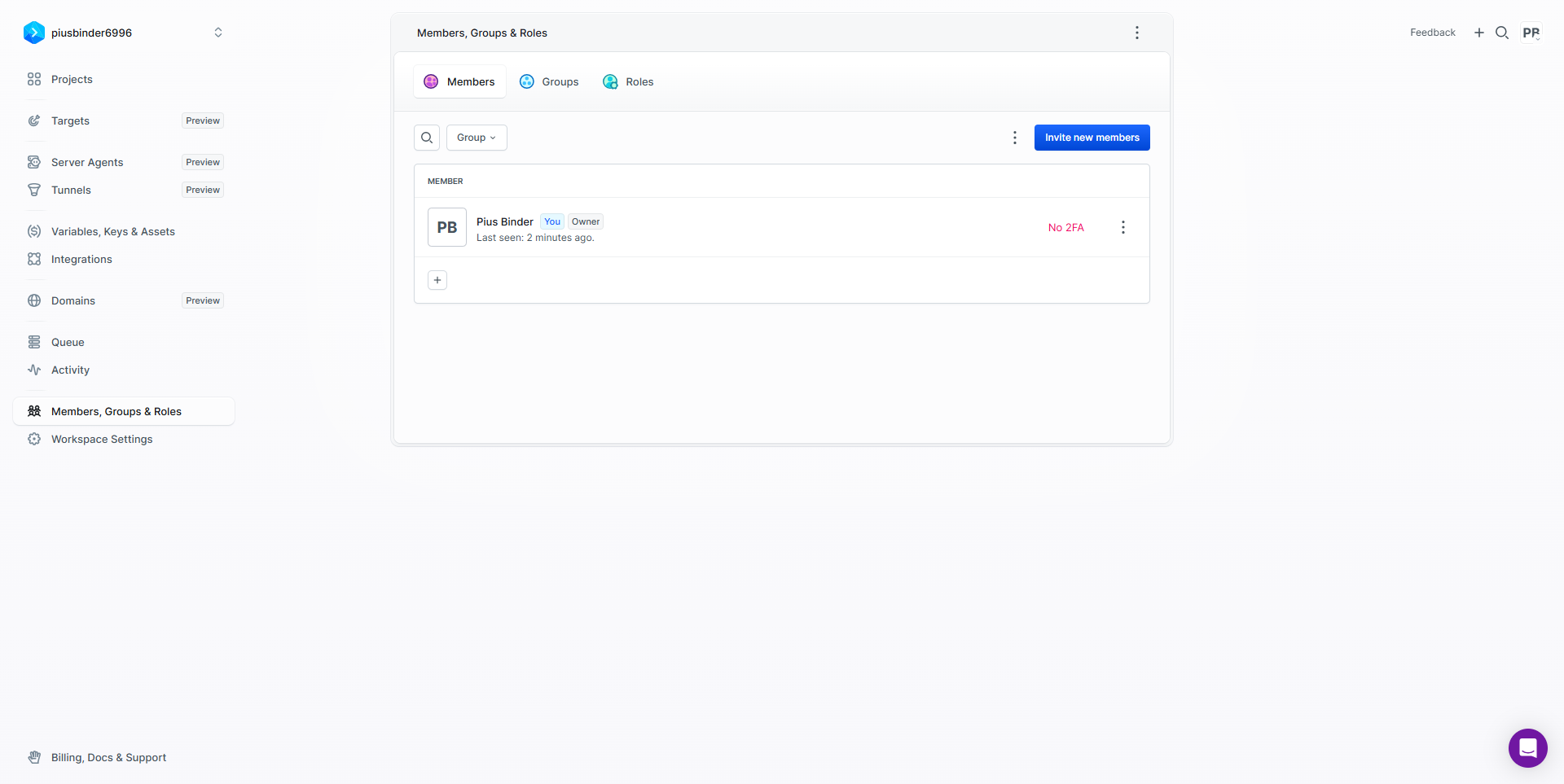Screen dimensions: 1564x784
Task: Expand the piusbinder6996 workspace switcher
Action: coord(217,33)
